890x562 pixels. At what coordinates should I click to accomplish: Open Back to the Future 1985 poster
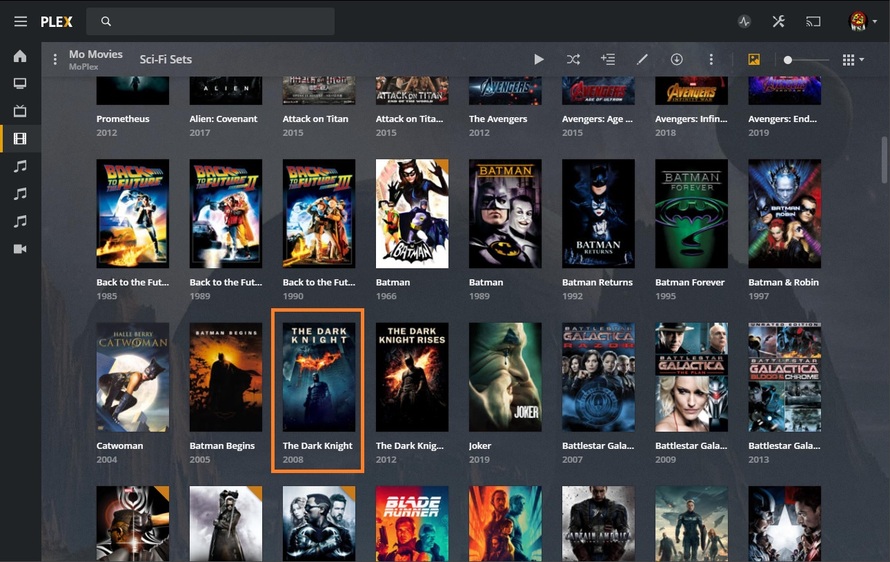tap(133, 213)
